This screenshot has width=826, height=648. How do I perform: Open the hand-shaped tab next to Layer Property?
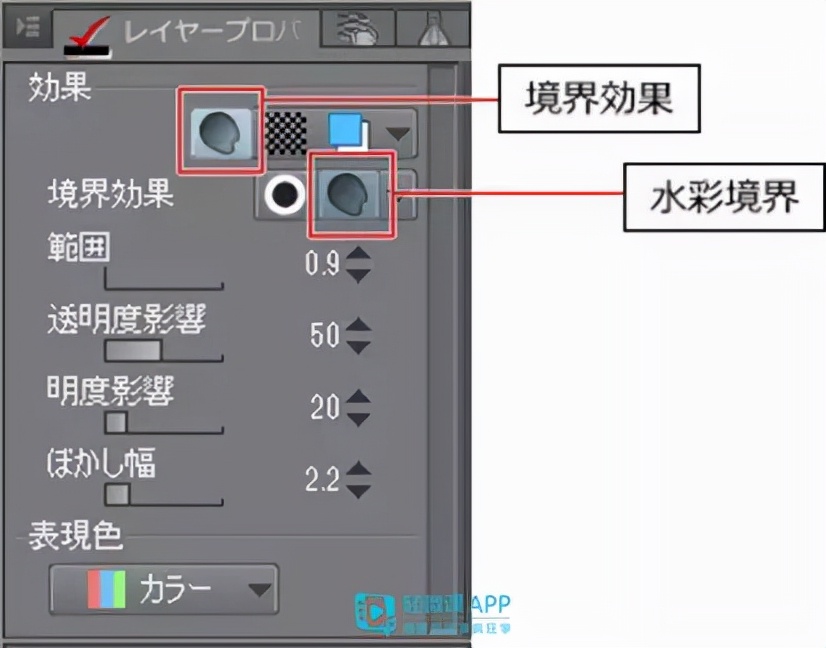tap(358, 30)
